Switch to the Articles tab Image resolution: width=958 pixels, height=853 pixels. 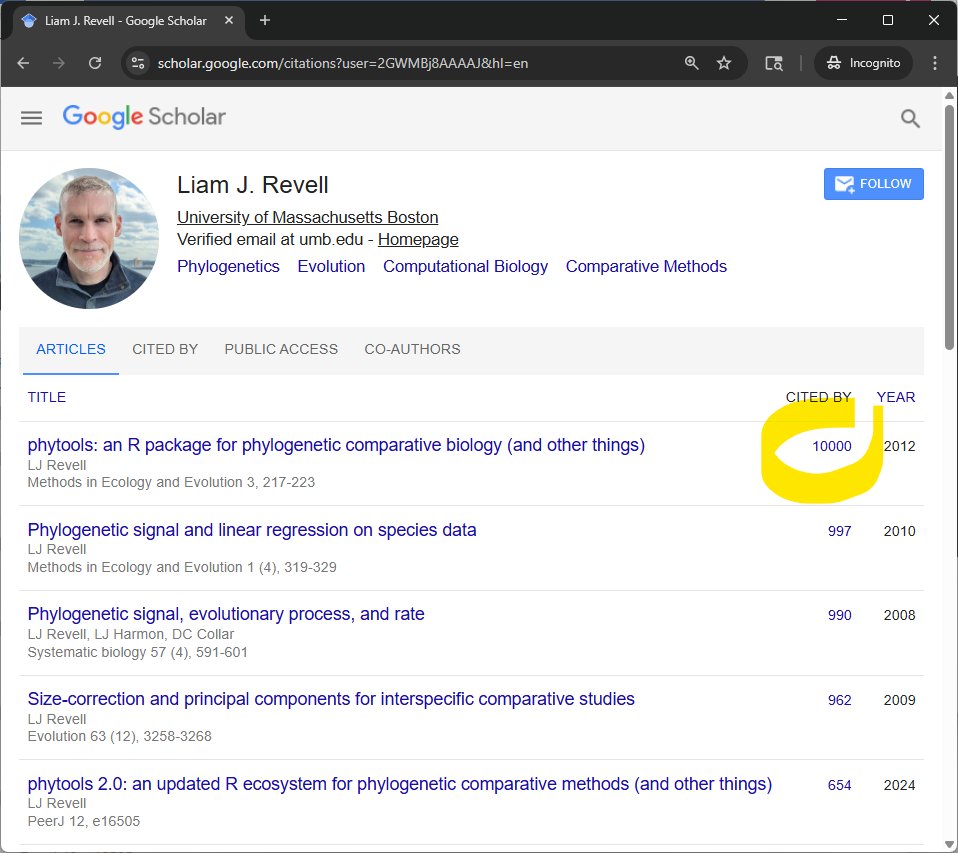[71, 349]
